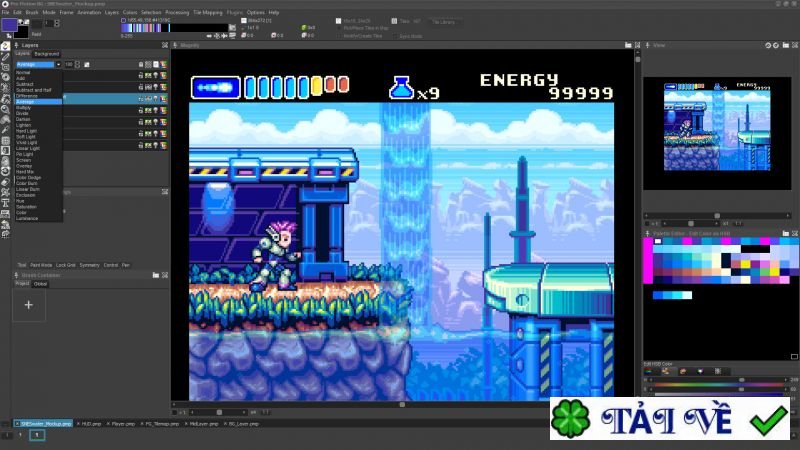Open the Help menu

tap(274, 12)
